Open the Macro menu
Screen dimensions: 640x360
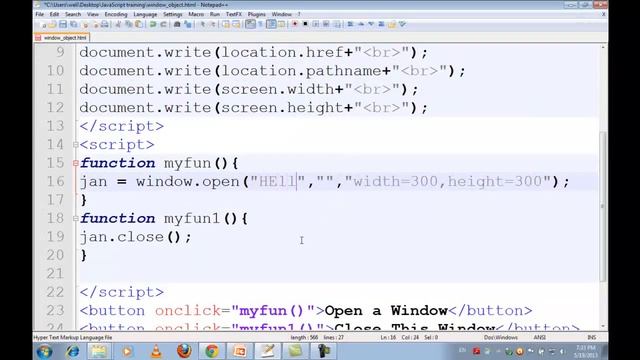(x=196, y=14)
